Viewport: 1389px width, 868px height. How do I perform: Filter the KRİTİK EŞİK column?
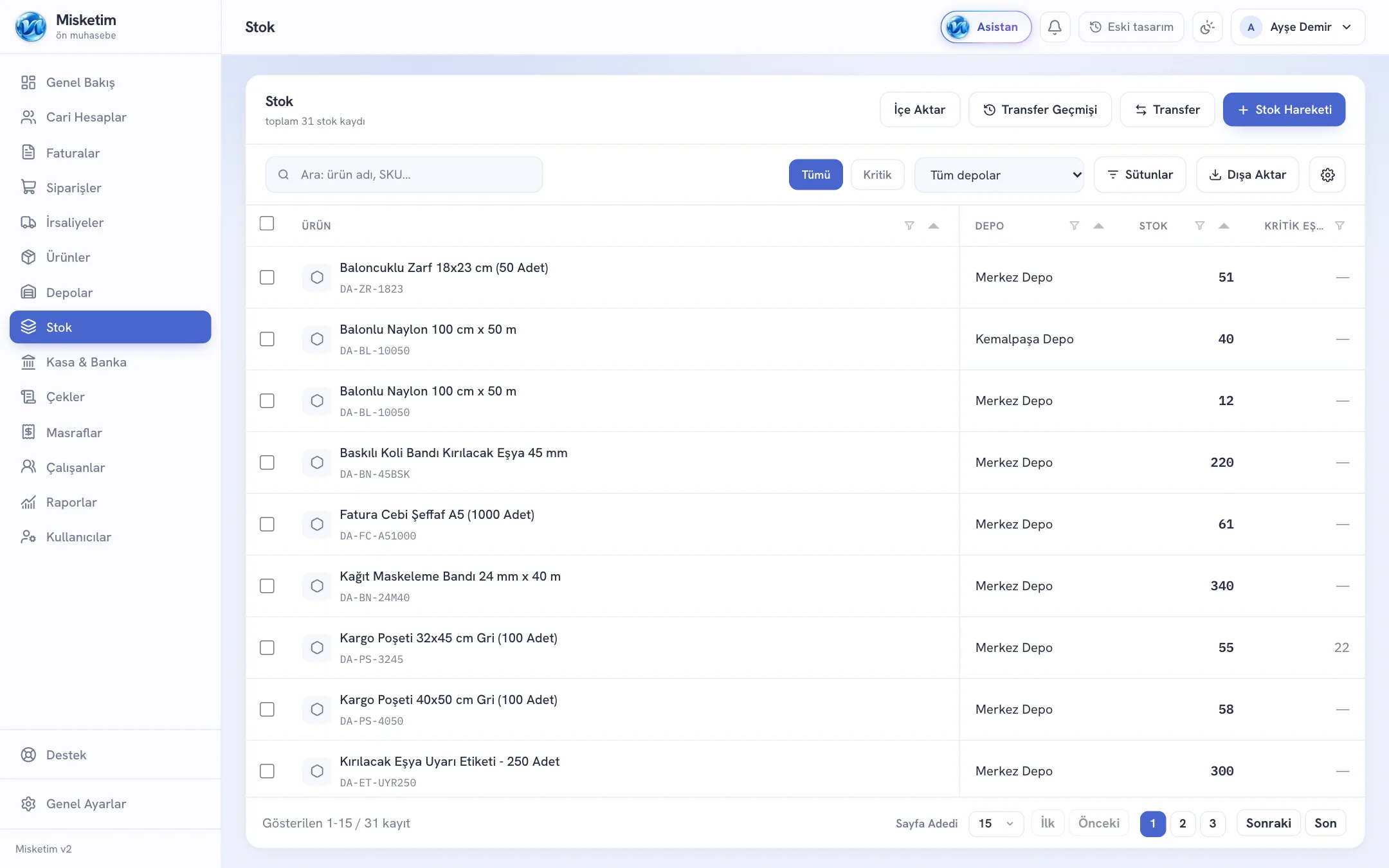(1339, 226)
